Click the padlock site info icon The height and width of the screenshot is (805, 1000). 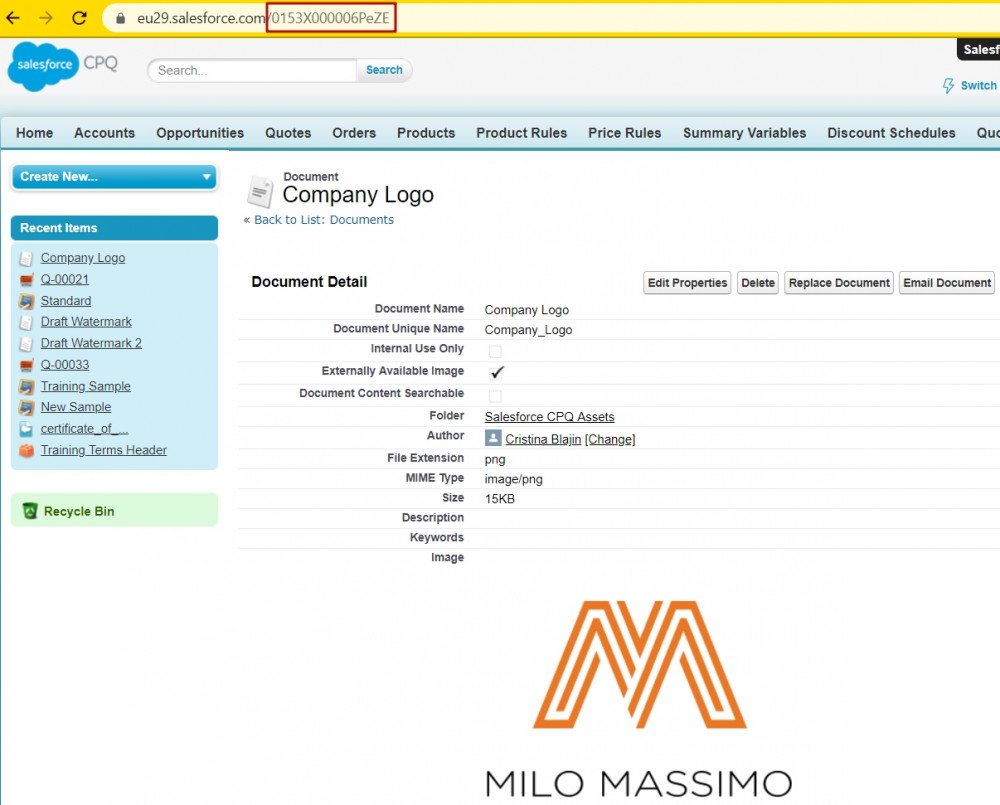click(121, 18)
